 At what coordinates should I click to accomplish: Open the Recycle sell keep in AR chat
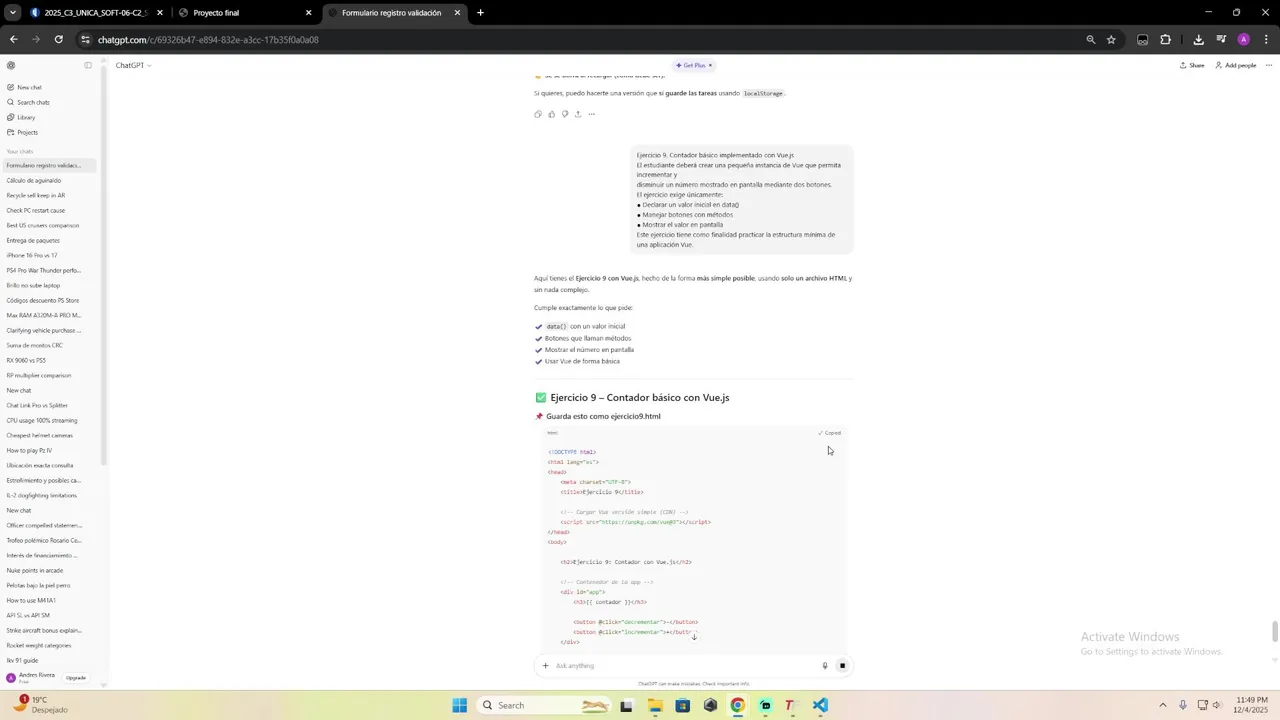tap(50, 195)
